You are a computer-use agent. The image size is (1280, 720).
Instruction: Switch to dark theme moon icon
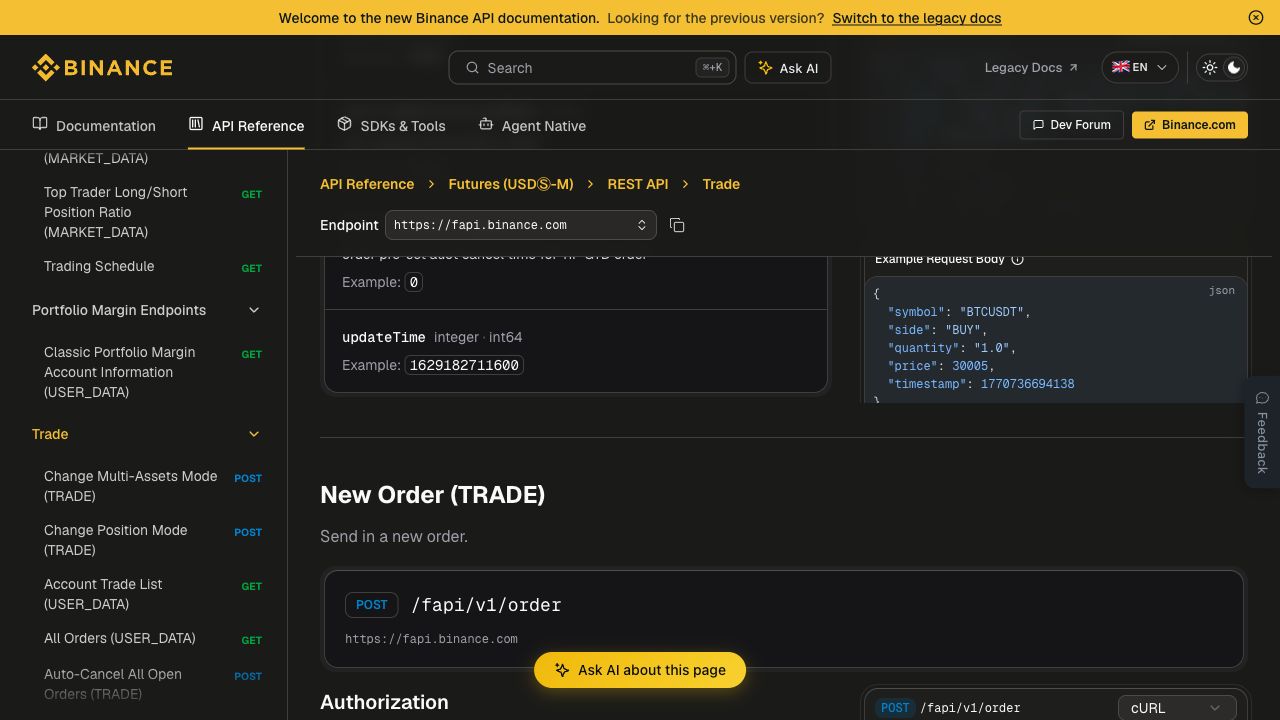[1234, 68]
